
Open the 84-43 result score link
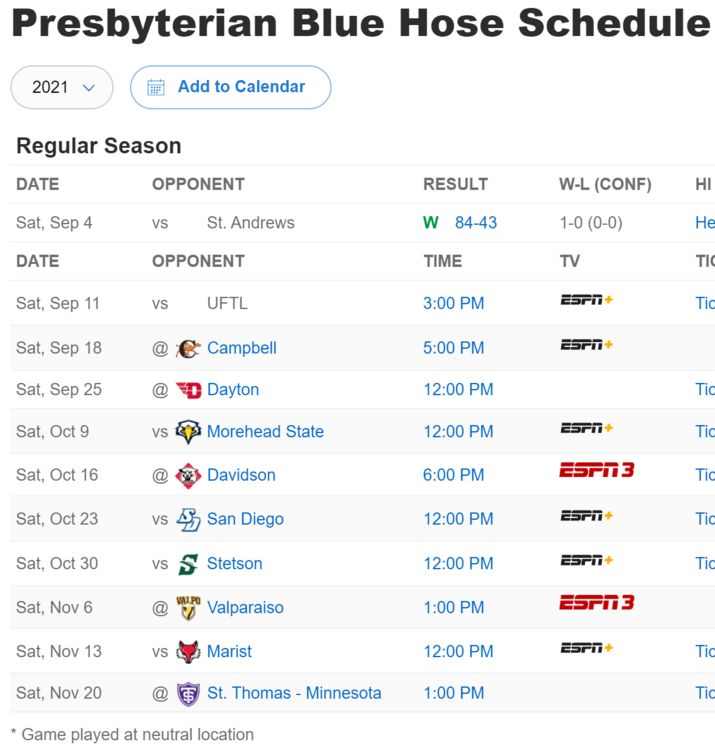click(x=475, y=223)
